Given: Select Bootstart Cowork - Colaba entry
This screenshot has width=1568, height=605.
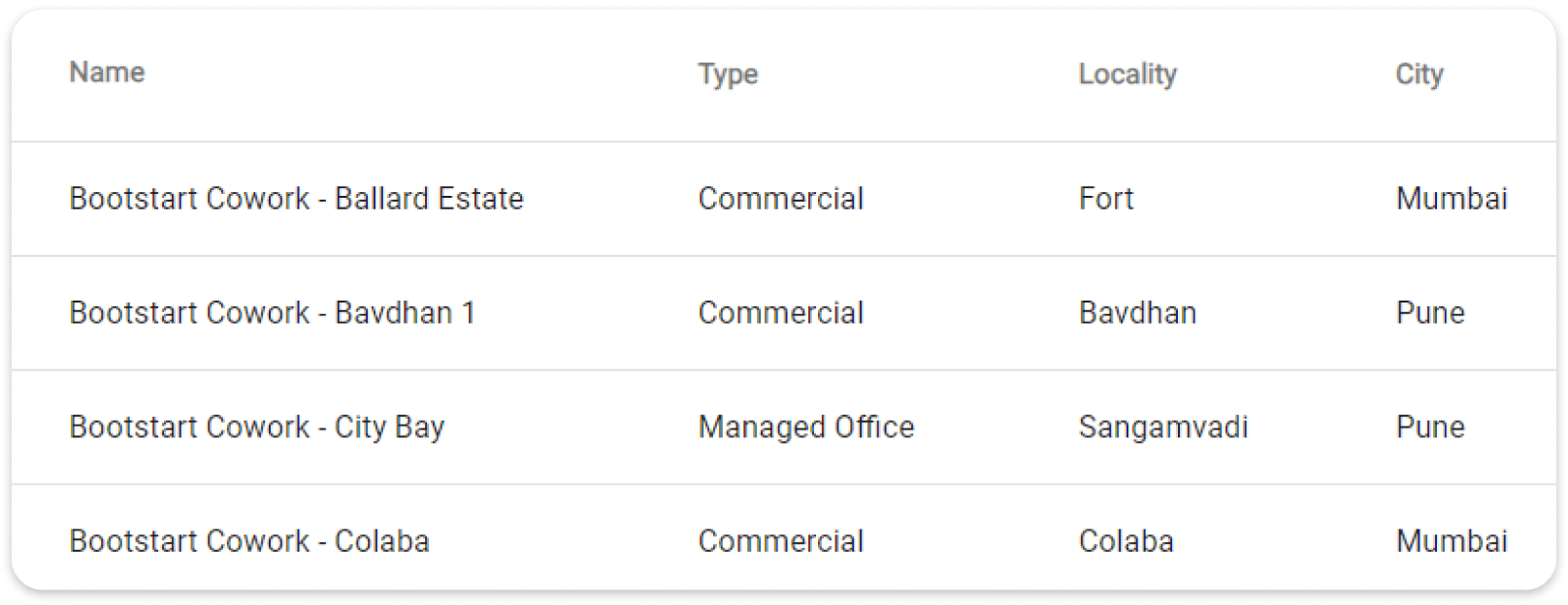Looking at the screenshot, I should [x=248, y=541].
